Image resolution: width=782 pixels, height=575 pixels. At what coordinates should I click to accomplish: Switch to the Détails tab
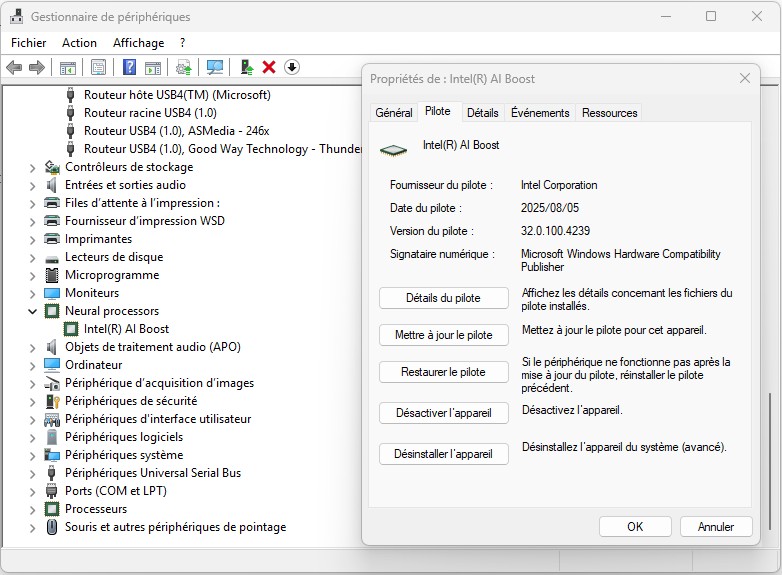(482, 113)
